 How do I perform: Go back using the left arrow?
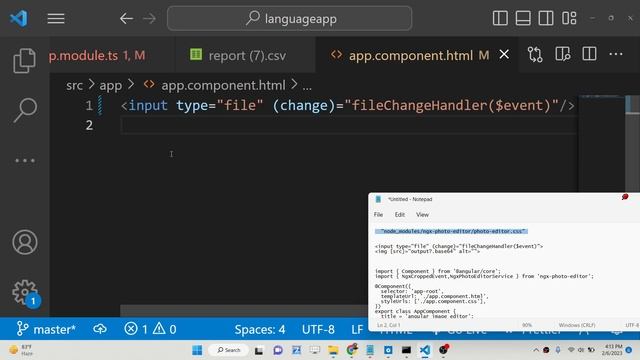[127, 18]
